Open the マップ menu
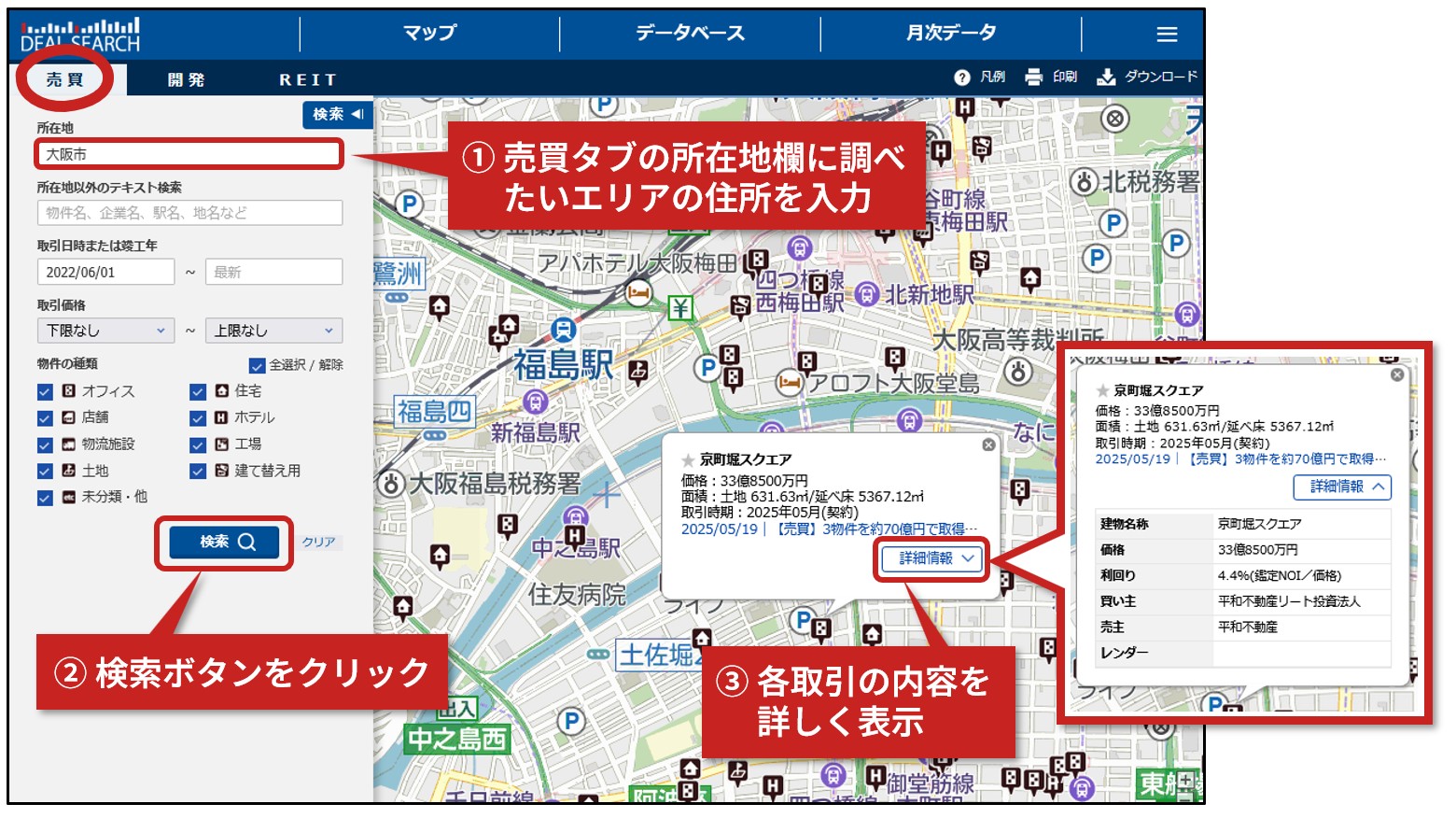The image size is (1456, 818). (x=429, y=34)
